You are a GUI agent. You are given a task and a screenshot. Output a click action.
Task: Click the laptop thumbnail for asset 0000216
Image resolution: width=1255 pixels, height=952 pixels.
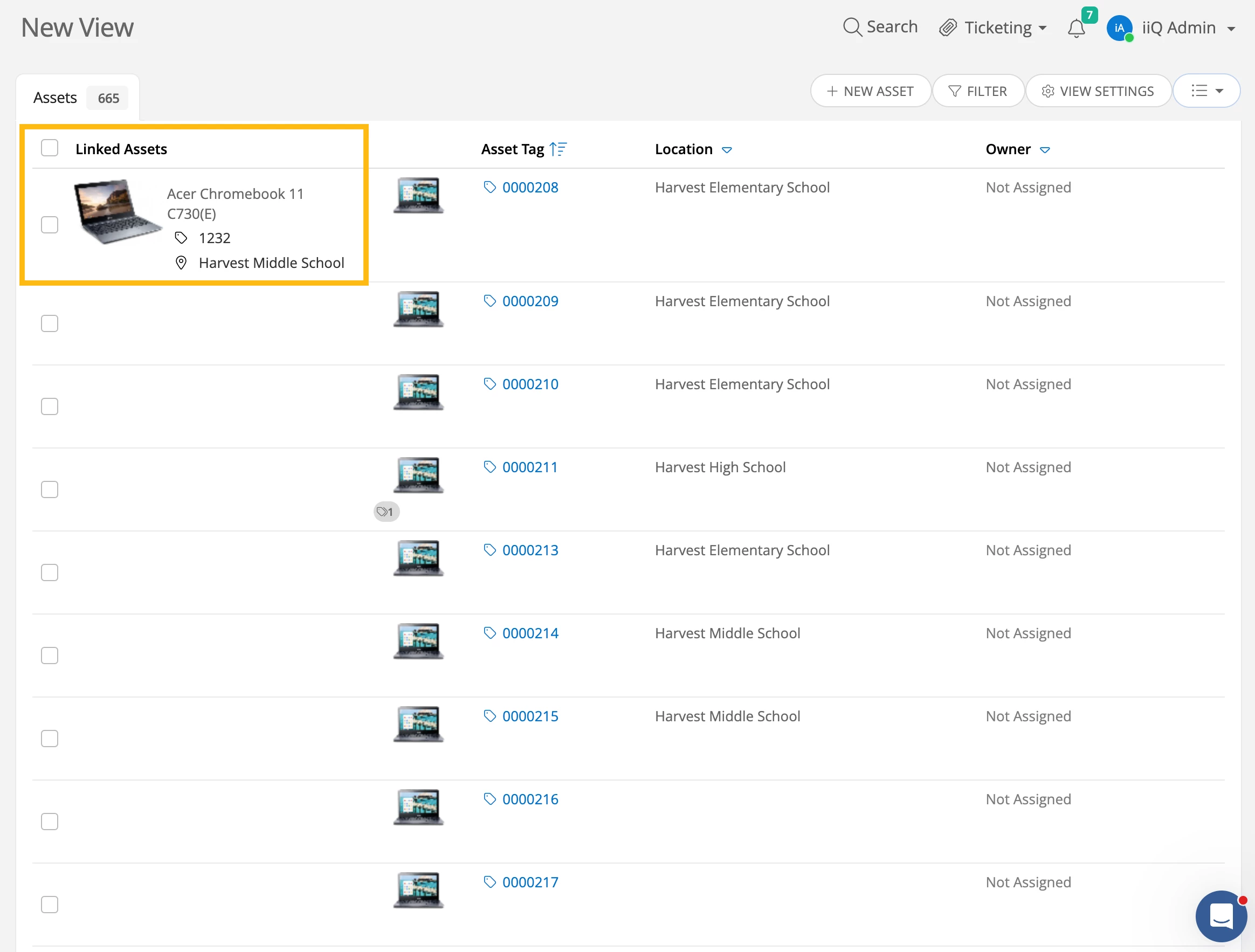pos(418,806)
